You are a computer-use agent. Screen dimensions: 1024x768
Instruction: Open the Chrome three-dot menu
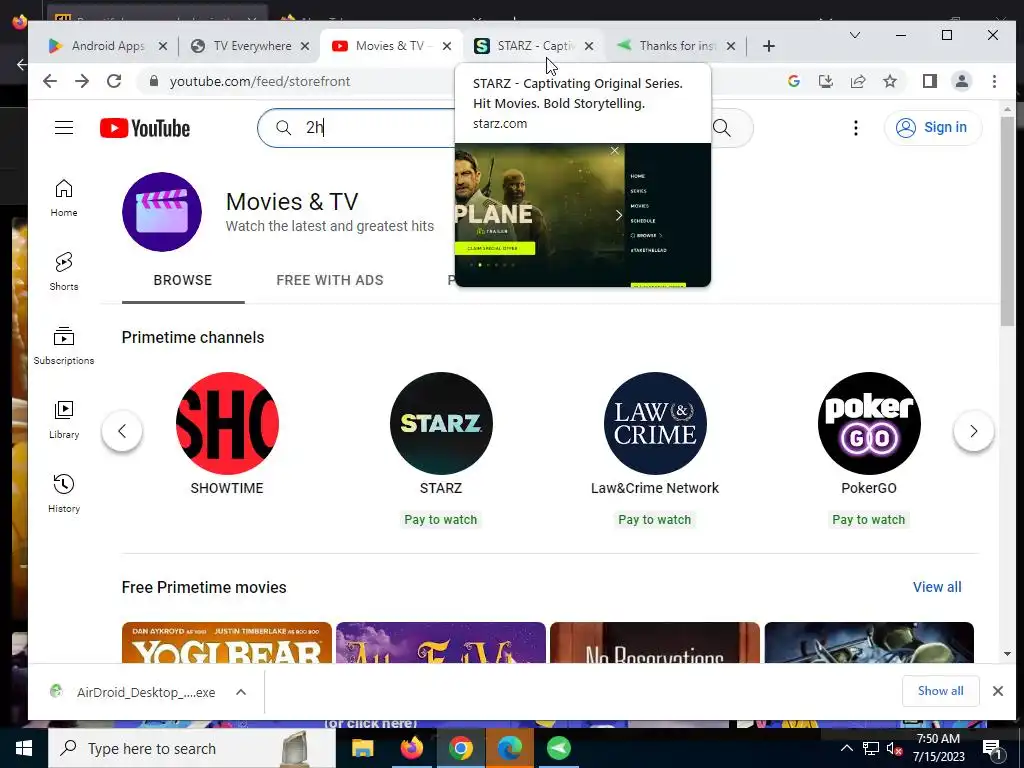[994, 81]
